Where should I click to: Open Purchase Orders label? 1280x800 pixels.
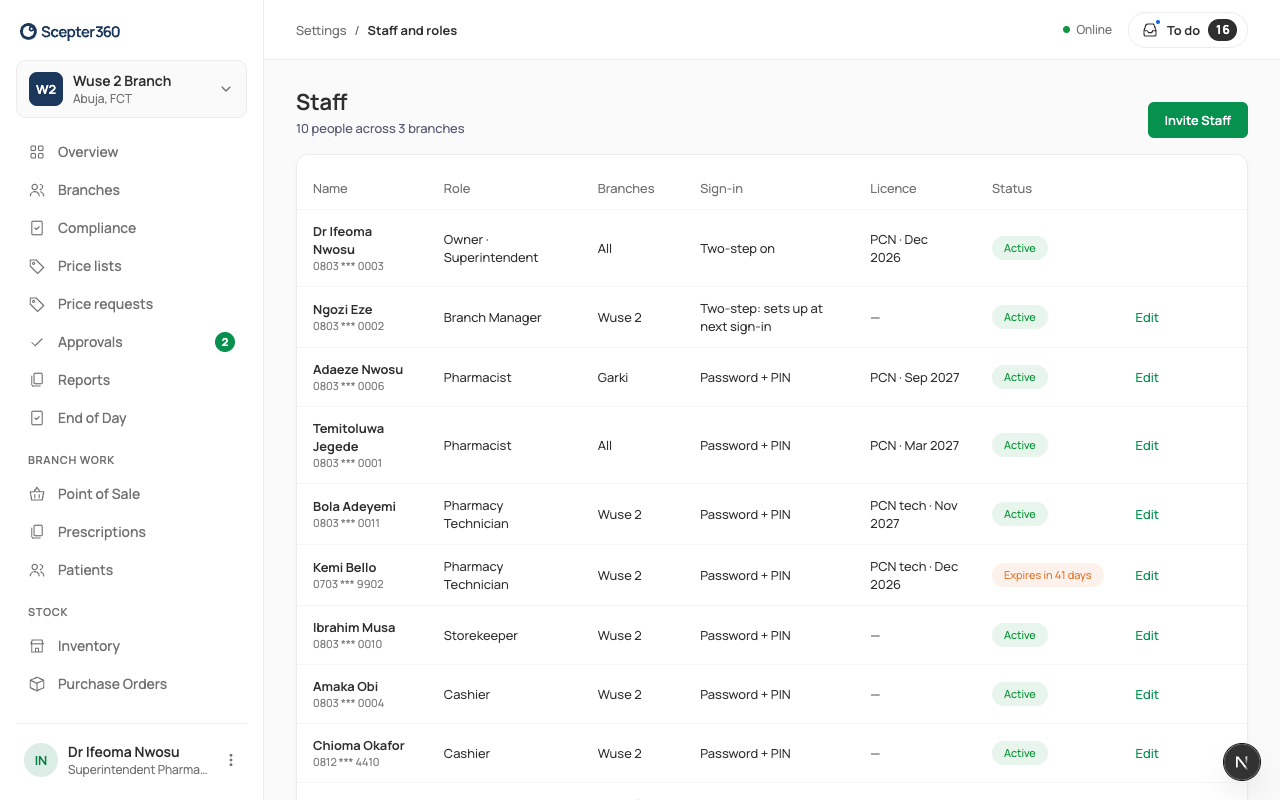(x=112, y=684)
